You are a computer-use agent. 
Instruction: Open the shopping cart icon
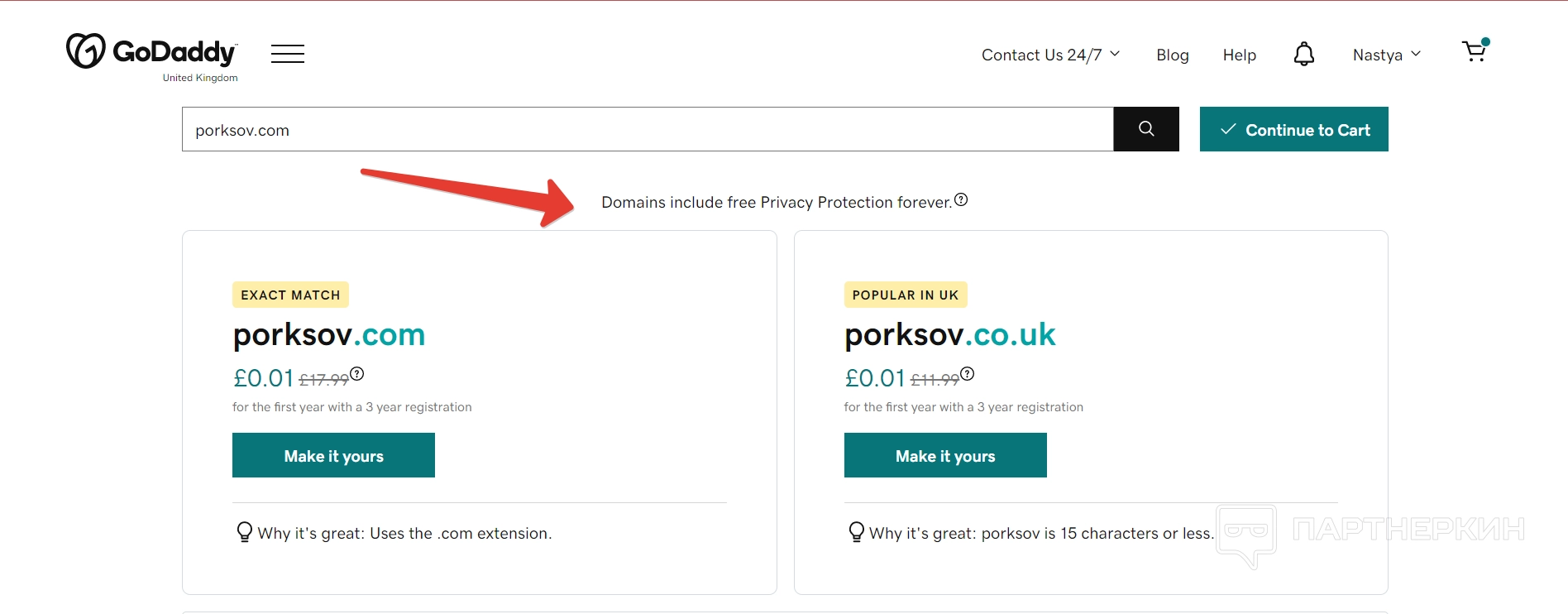(1475, 51)
